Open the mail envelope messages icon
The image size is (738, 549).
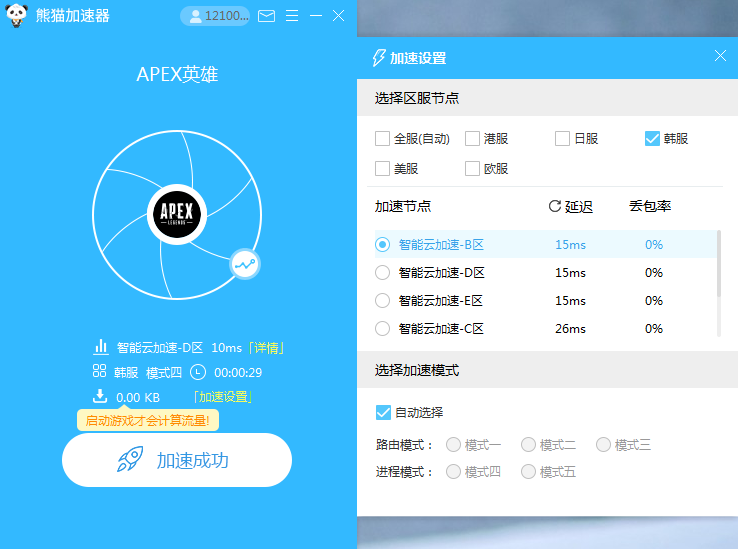pos(266,16)
